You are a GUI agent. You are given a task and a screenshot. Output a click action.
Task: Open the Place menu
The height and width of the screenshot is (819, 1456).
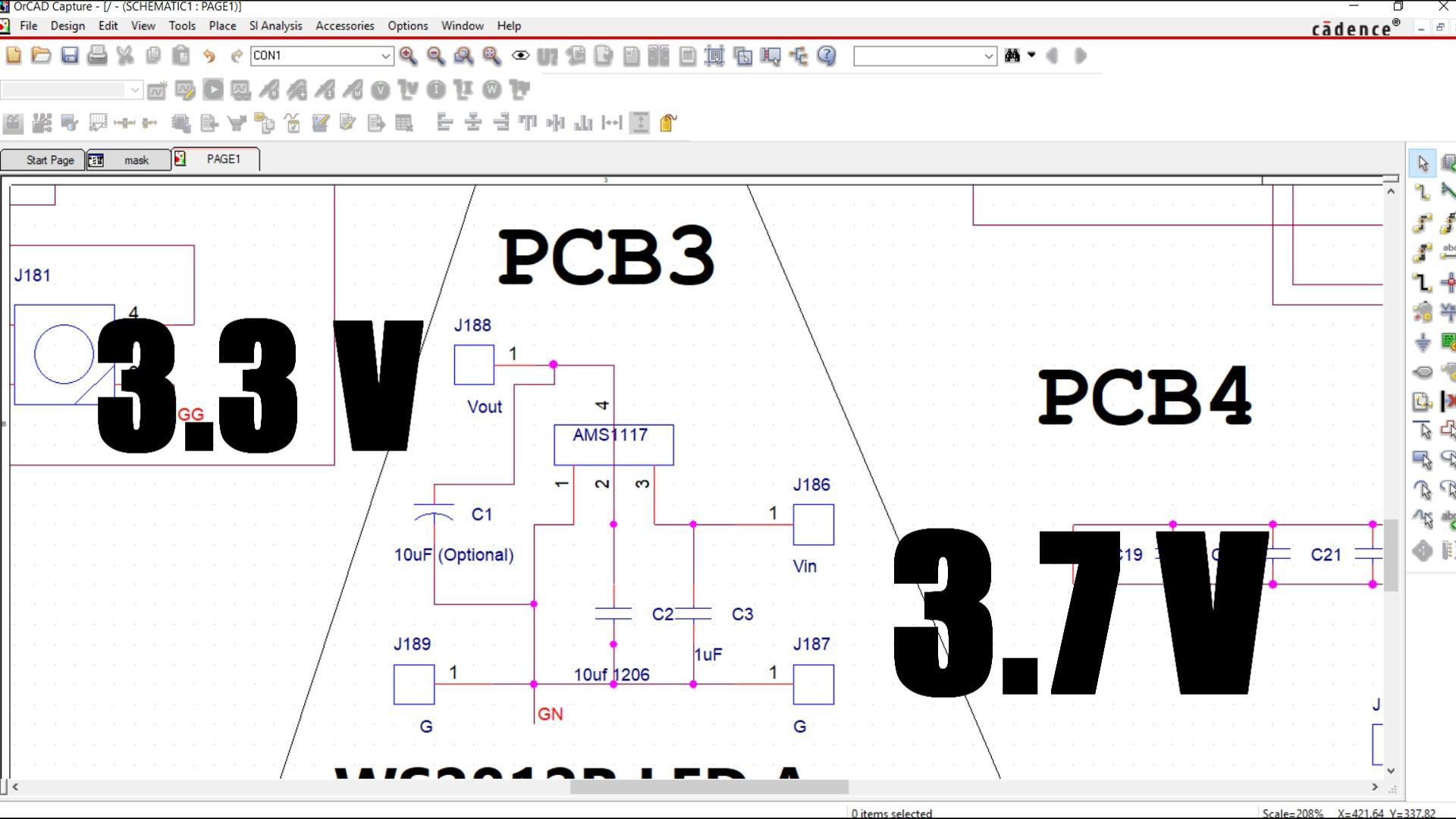pyautogui.click(x=221, y=26)
